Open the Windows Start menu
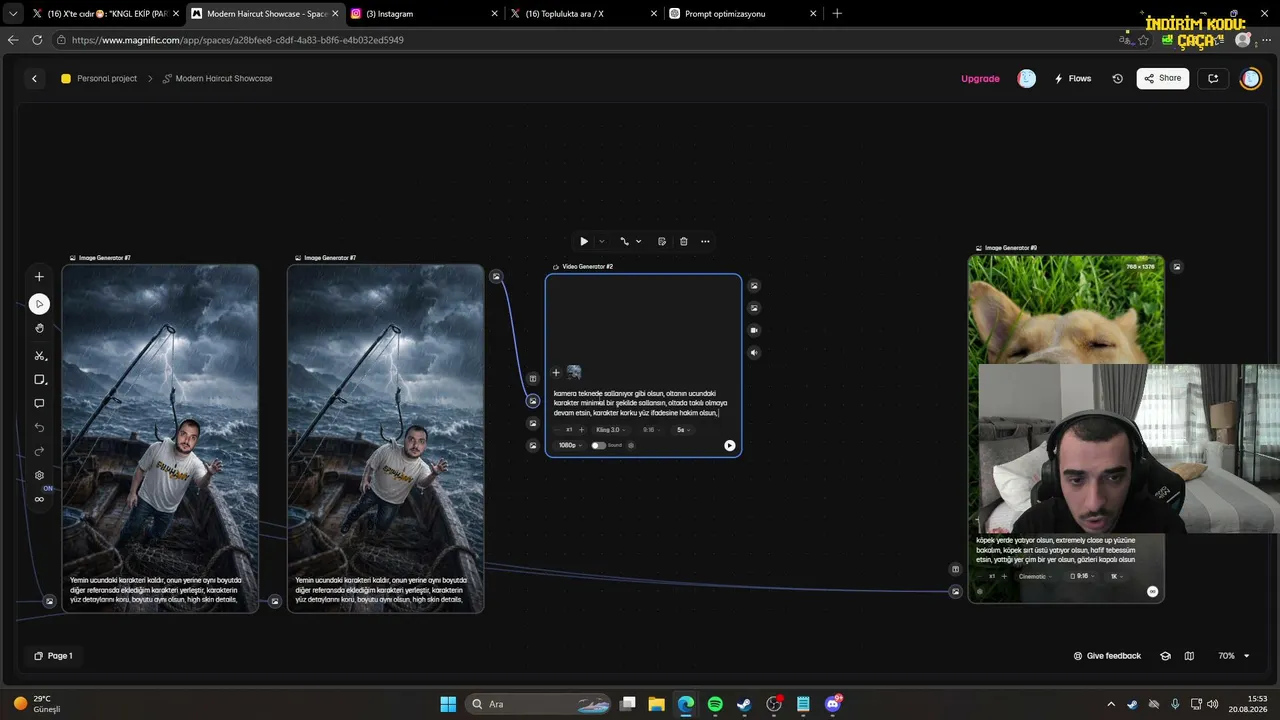The image size is (1280, 720). tap(448, 704)
